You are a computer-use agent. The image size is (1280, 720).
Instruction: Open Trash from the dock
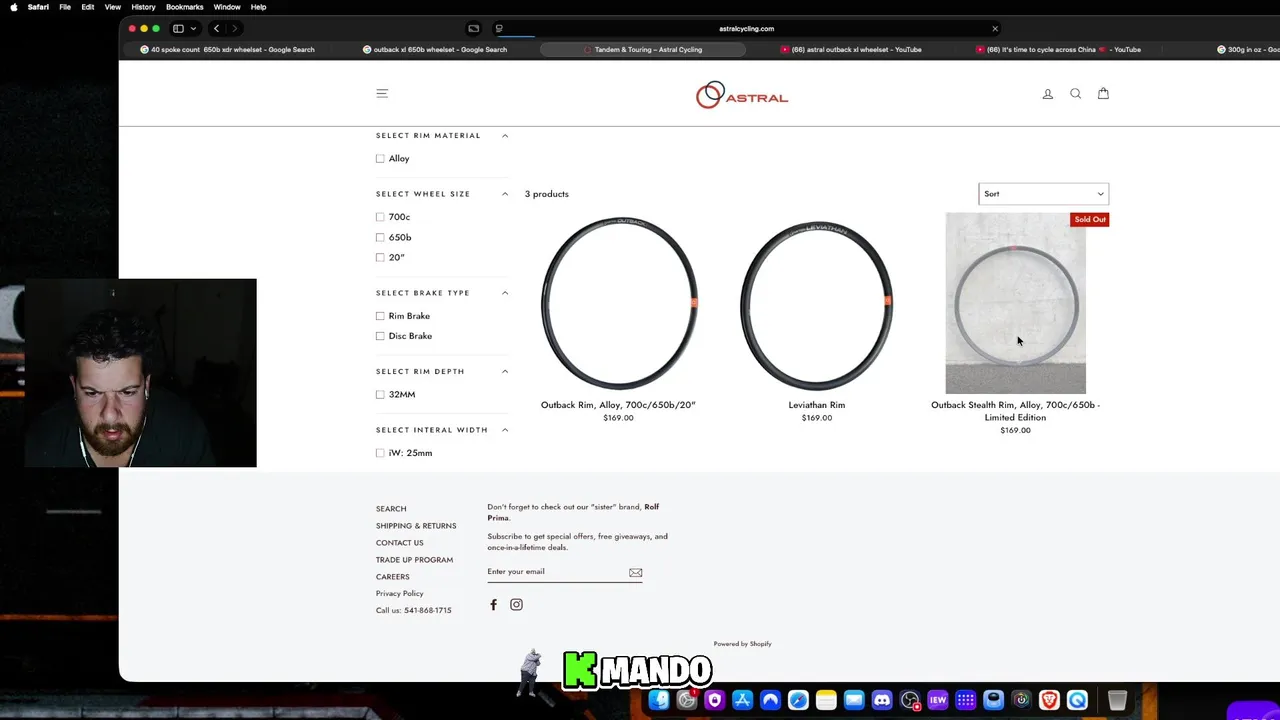pos(1117,700)
